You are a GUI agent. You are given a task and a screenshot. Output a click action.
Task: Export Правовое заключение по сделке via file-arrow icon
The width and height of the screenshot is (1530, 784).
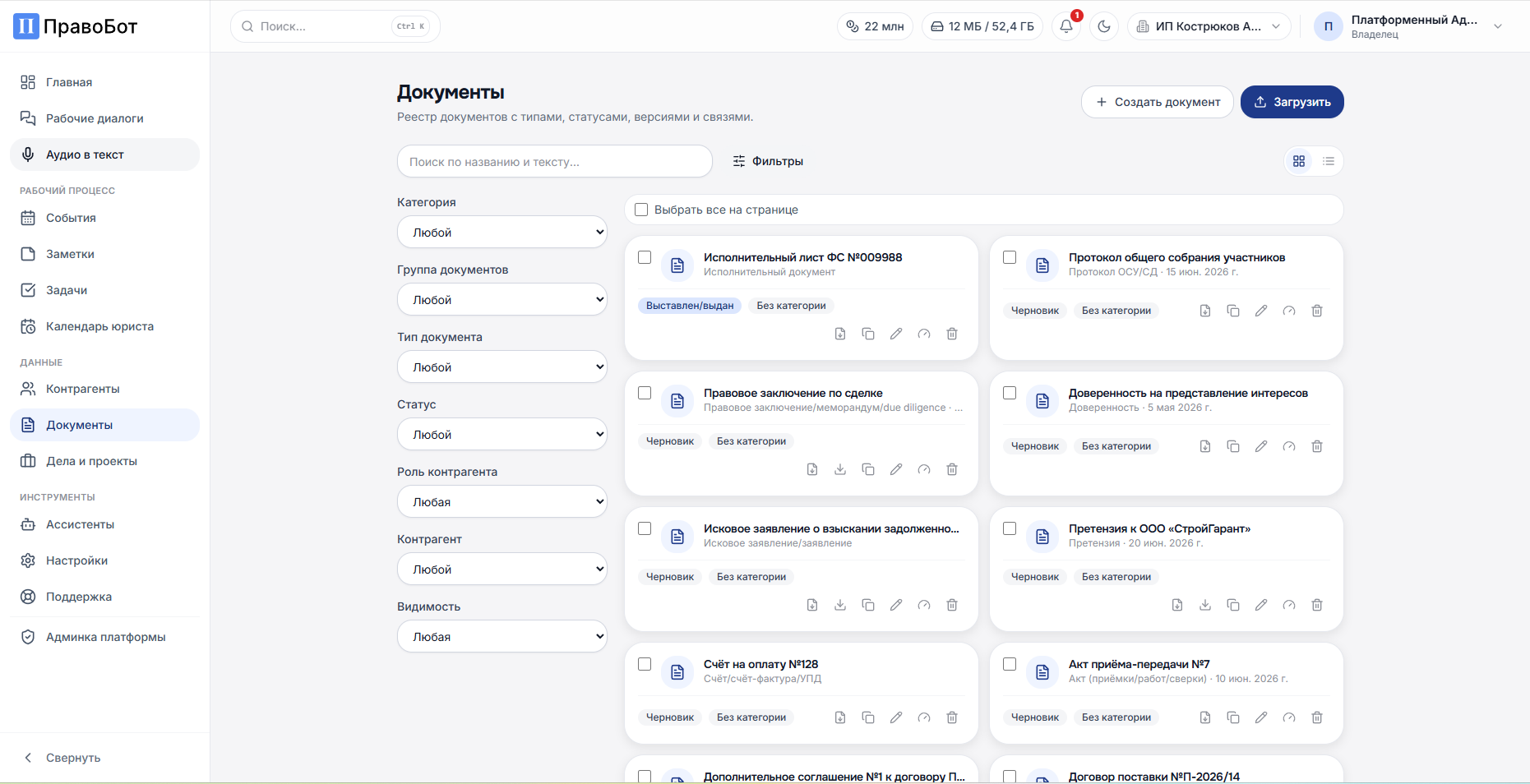(x=812, y=469)
